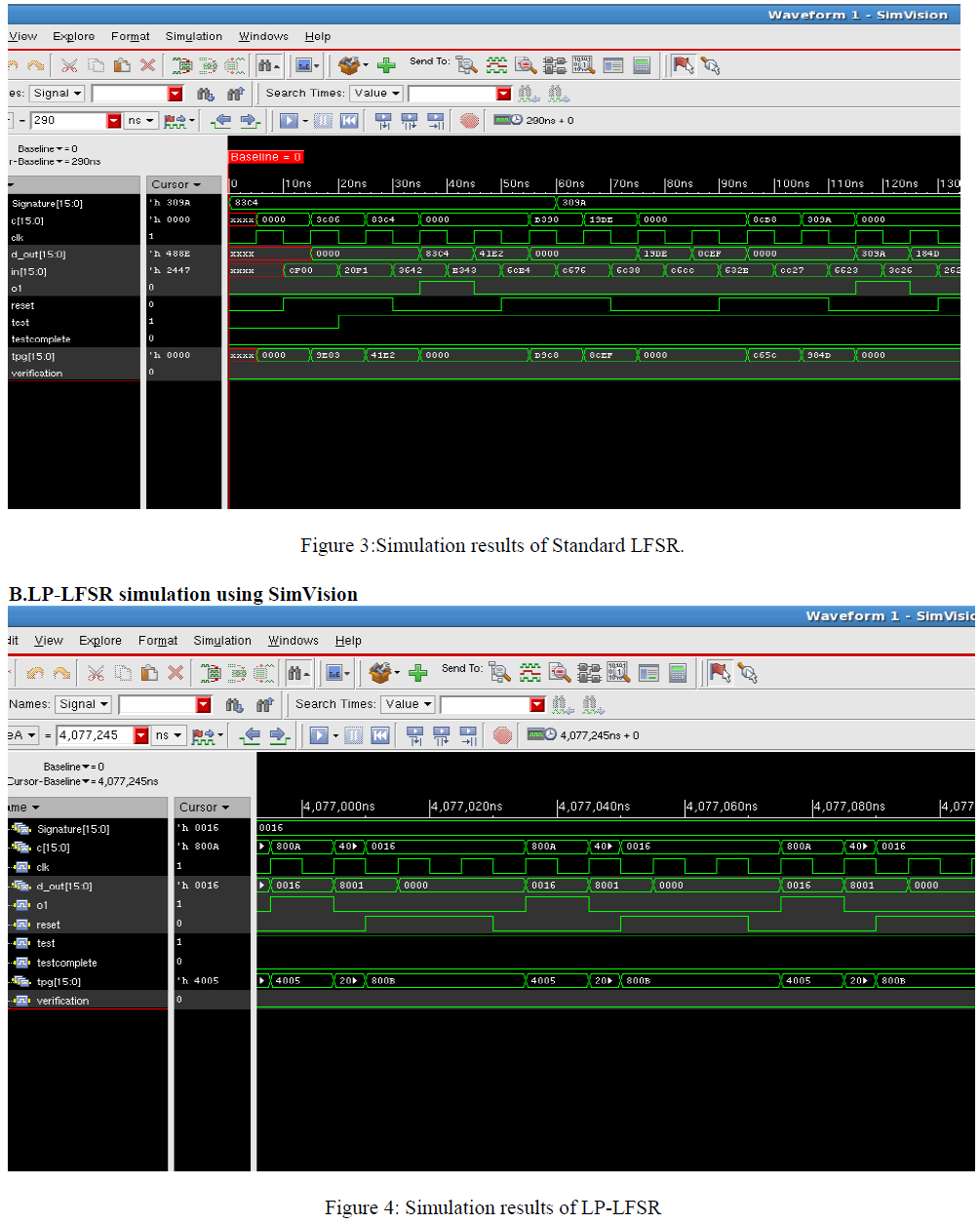
Task: Click the red Baseline = 0 marker label
Action: coord(266,157)
